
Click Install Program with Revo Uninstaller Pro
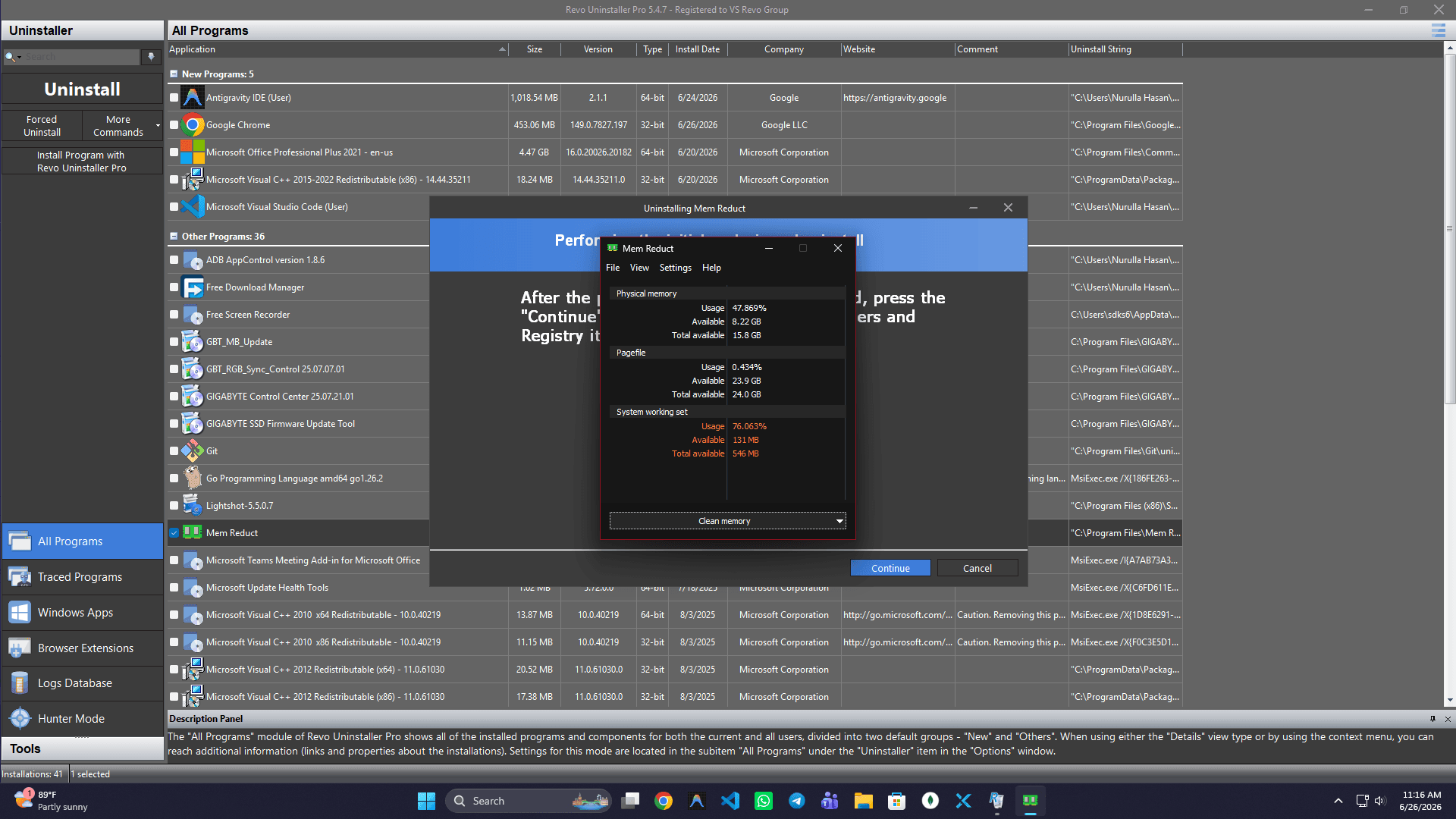pos(82,162)
